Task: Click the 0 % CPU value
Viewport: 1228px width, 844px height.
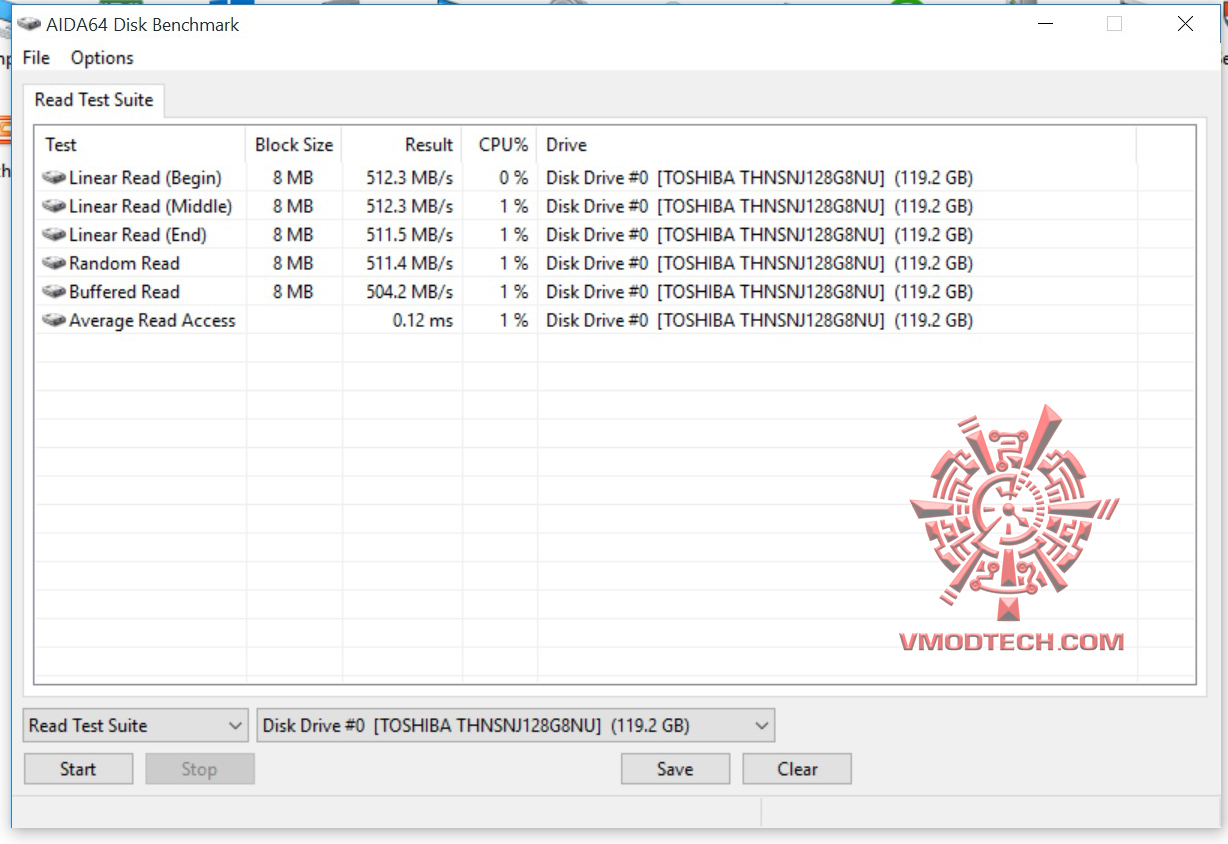Action: click(514, 178)
